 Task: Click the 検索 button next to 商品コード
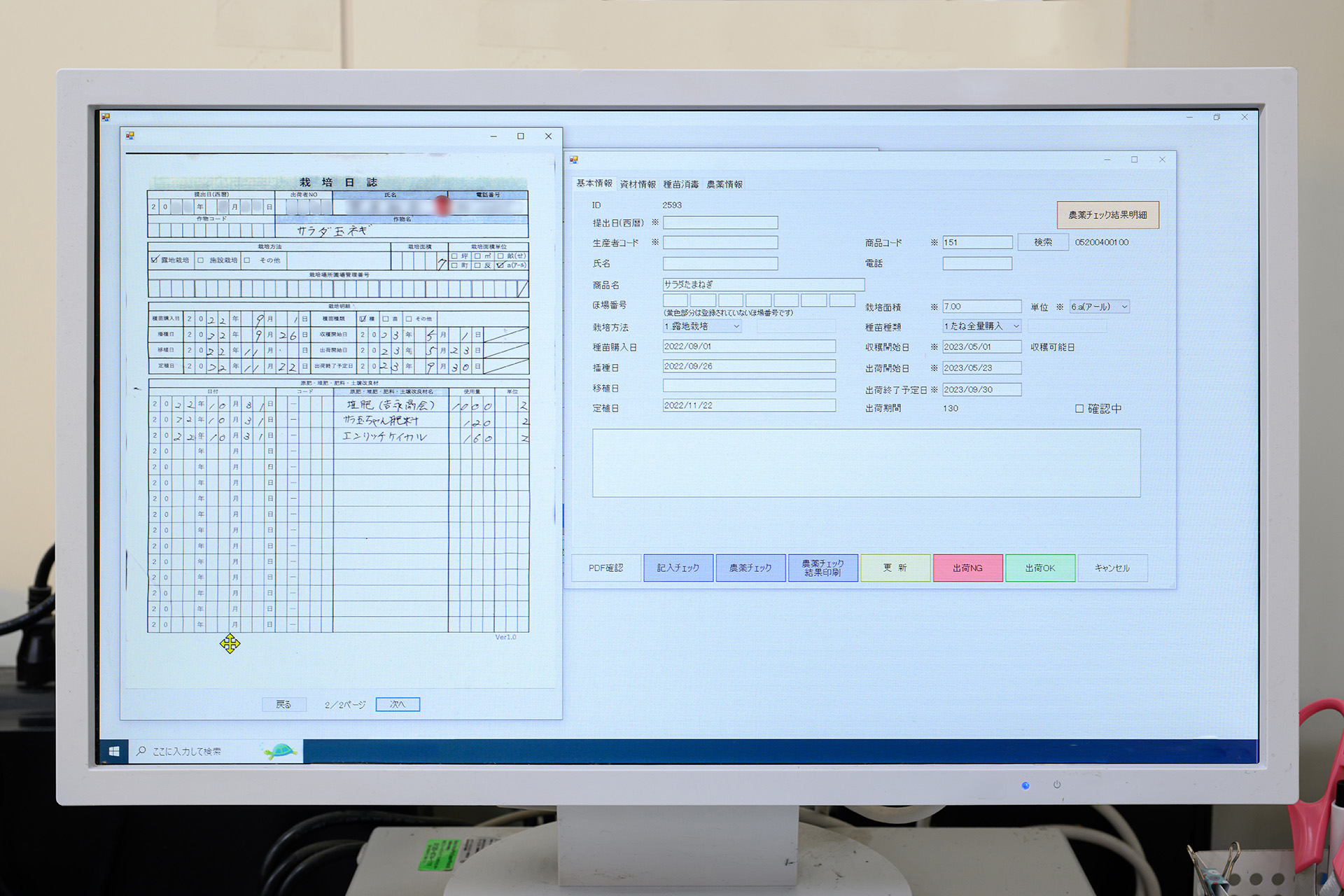coord(1043,242)
